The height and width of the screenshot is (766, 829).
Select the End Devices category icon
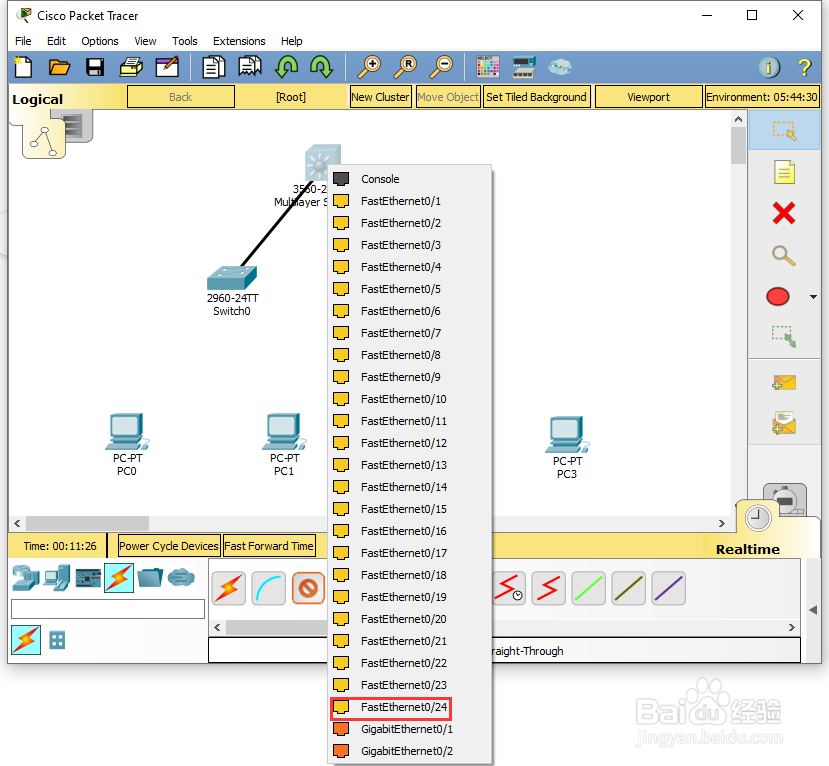[x=57, y=578]
